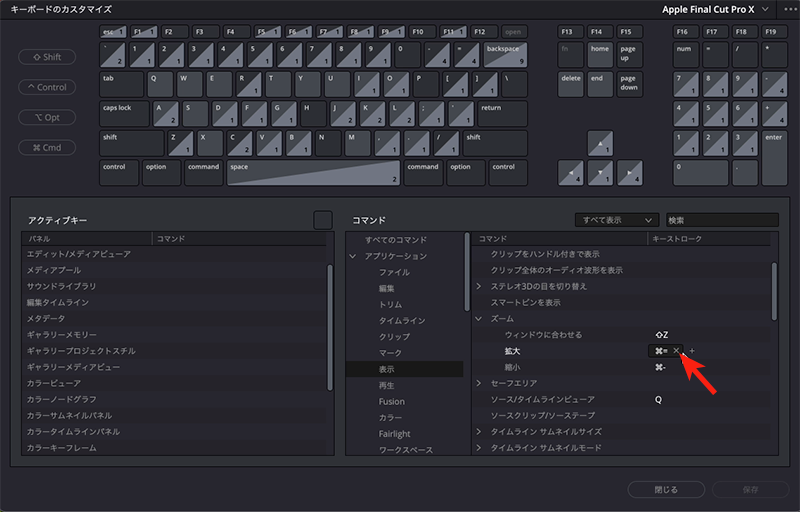Open the three-dot options menu
The width and height of the screenshot is (800, 512).
pyautogui.click(x=789, y=9)
